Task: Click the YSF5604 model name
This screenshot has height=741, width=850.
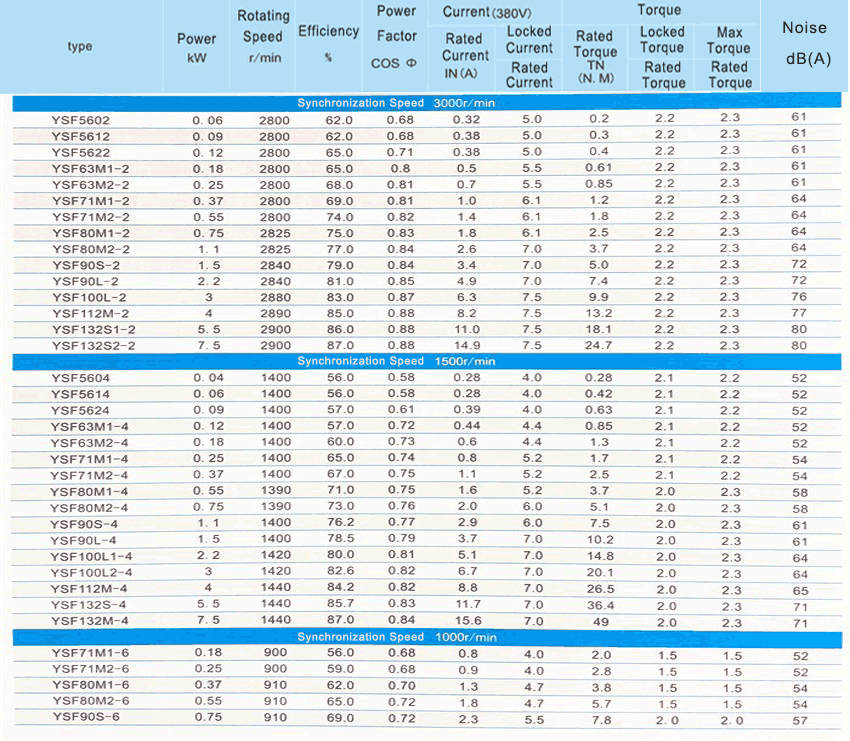Action: (x=81, y=378)
